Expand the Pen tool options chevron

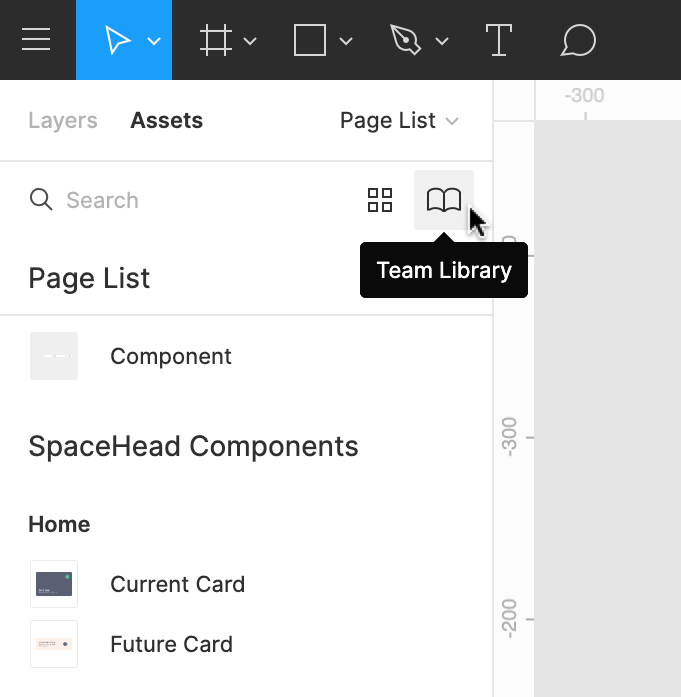442,41
